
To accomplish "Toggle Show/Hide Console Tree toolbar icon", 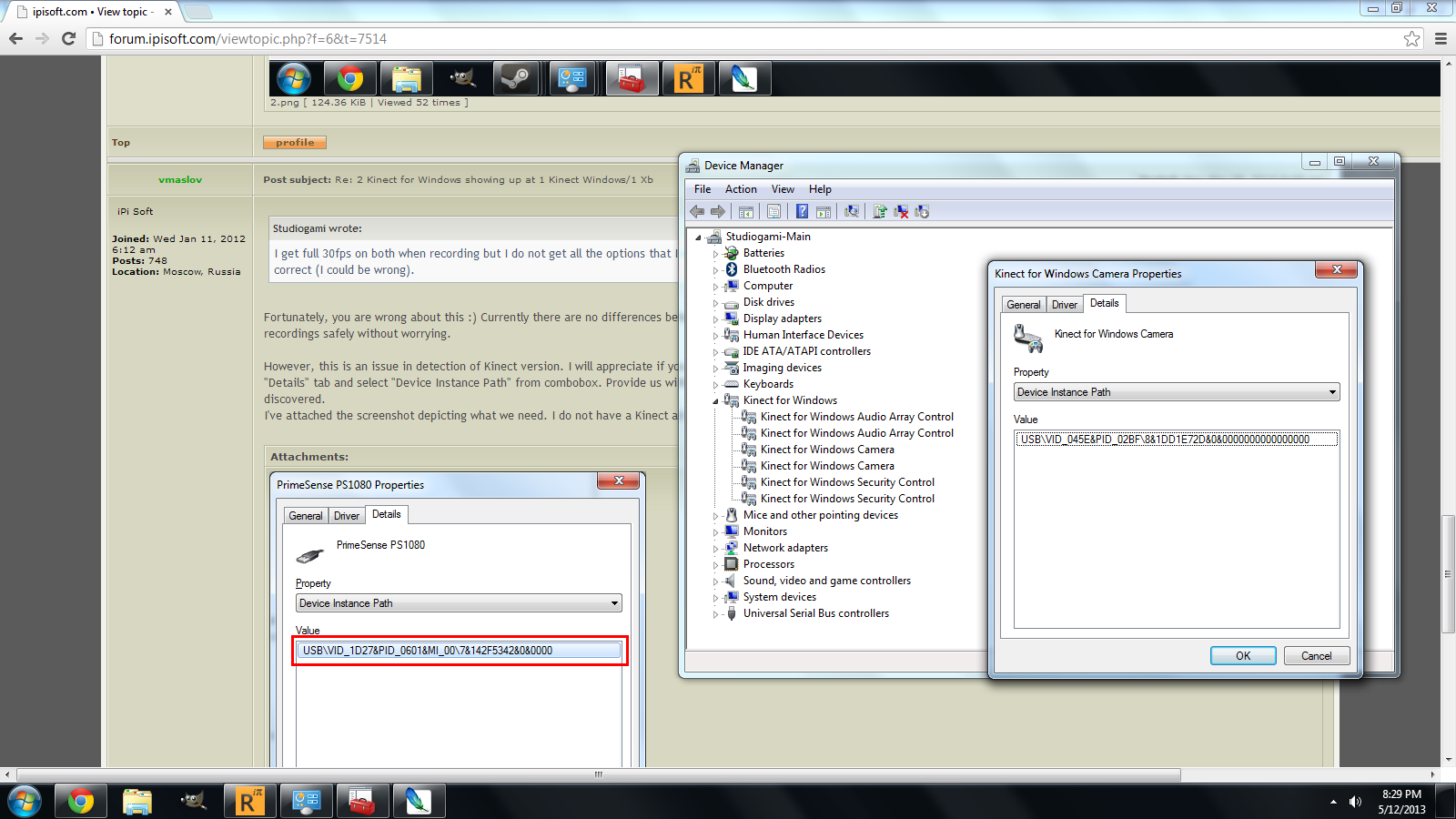I will point(746,212).
